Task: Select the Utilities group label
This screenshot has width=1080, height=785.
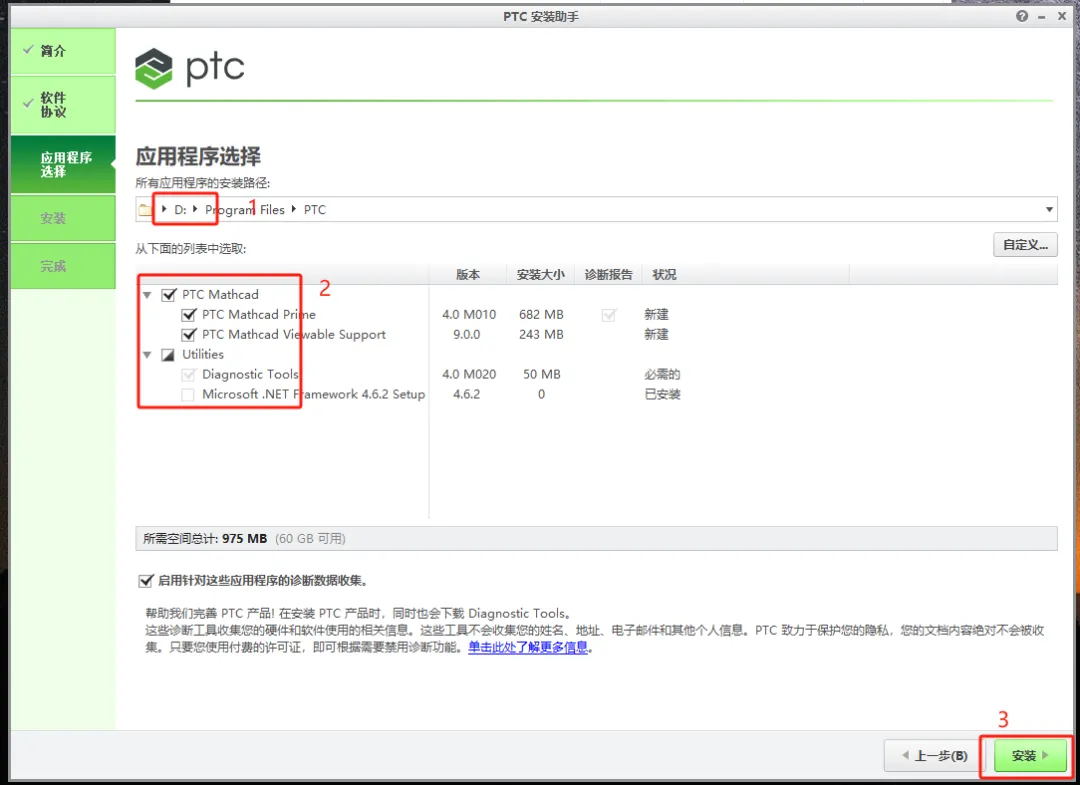Action: 203,355
